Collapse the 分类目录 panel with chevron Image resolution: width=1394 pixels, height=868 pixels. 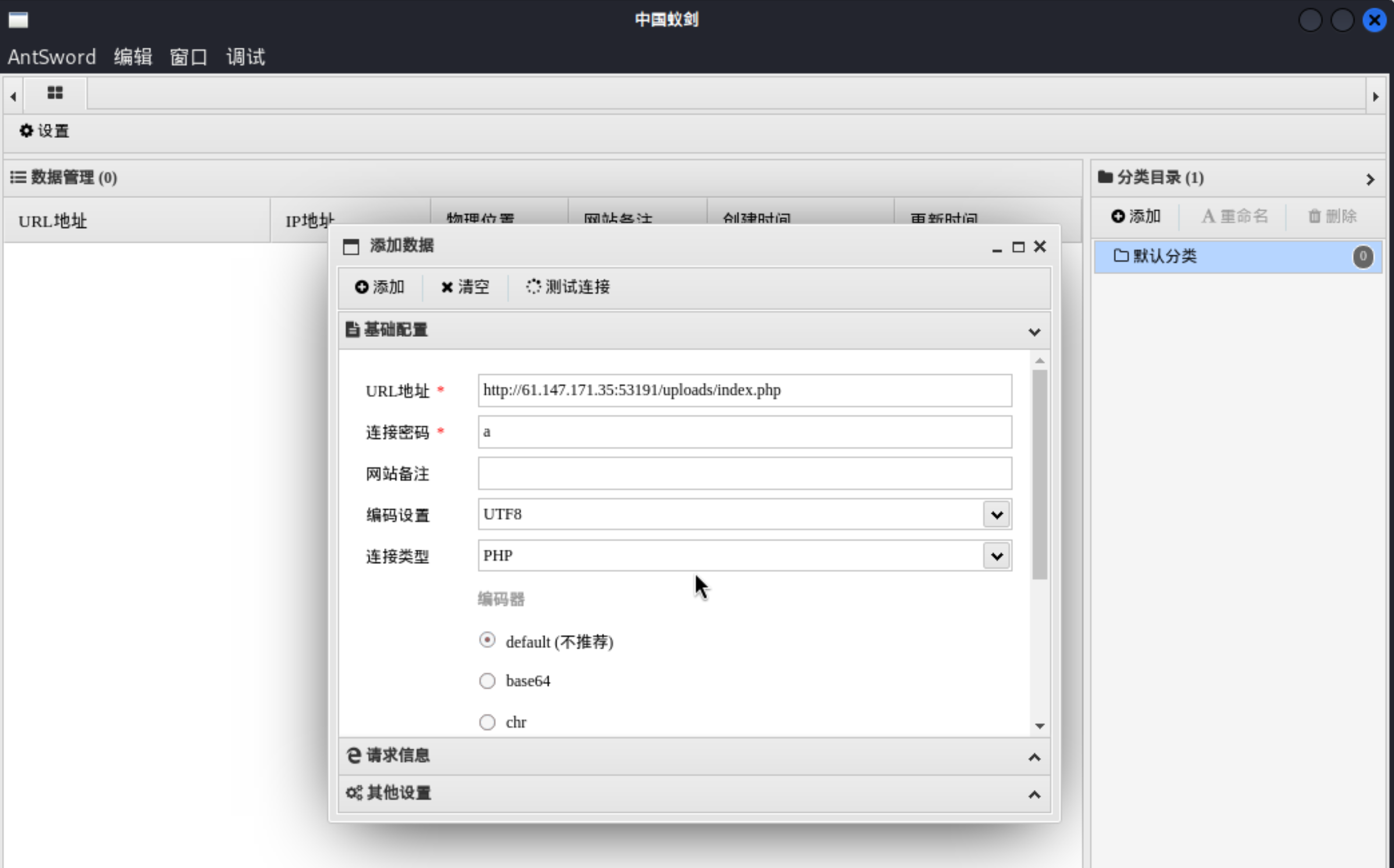click(1370, 179)
